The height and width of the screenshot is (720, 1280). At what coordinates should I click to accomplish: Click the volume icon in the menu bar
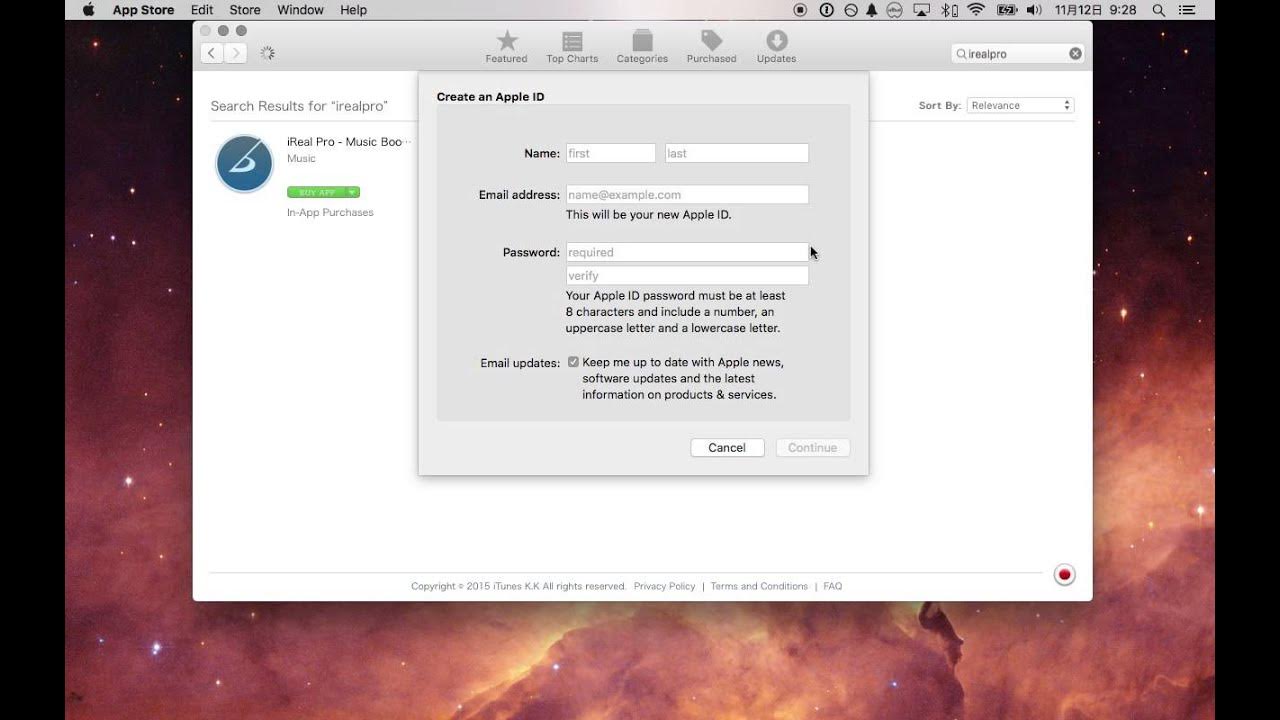pos(1034,10)
